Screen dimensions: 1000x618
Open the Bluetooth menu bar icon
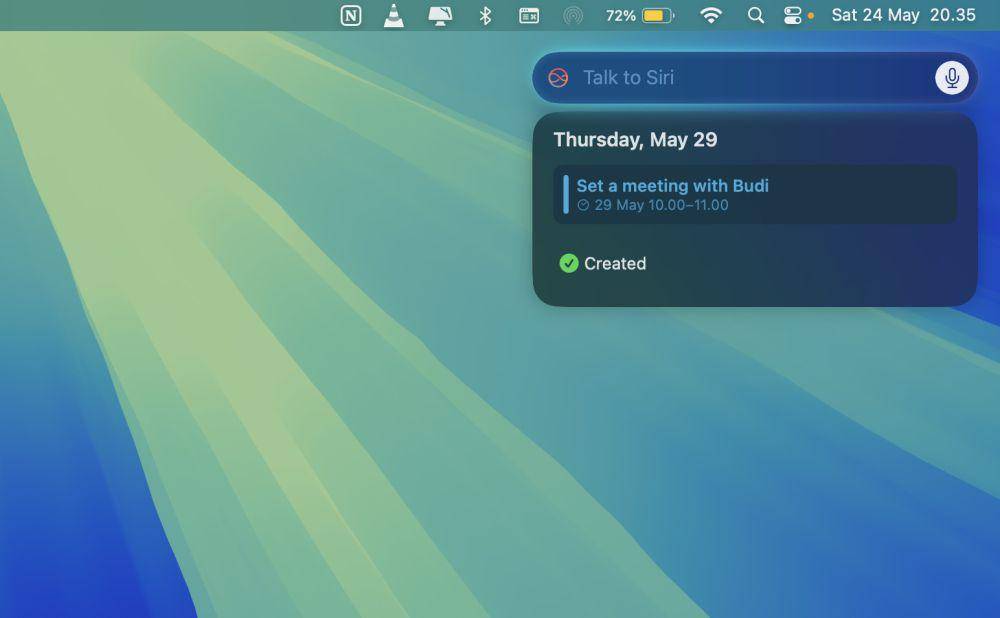485,15
